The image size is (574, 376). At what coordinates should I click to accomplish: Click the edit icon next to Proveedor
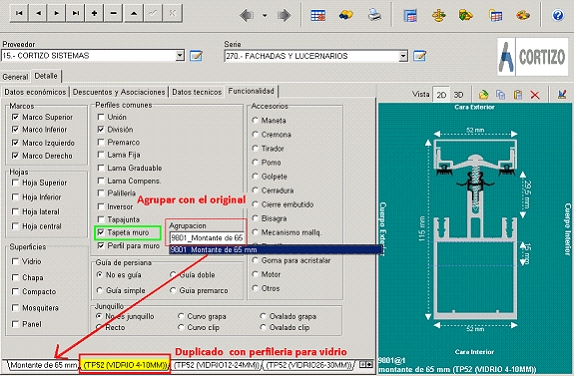[196, 56]
